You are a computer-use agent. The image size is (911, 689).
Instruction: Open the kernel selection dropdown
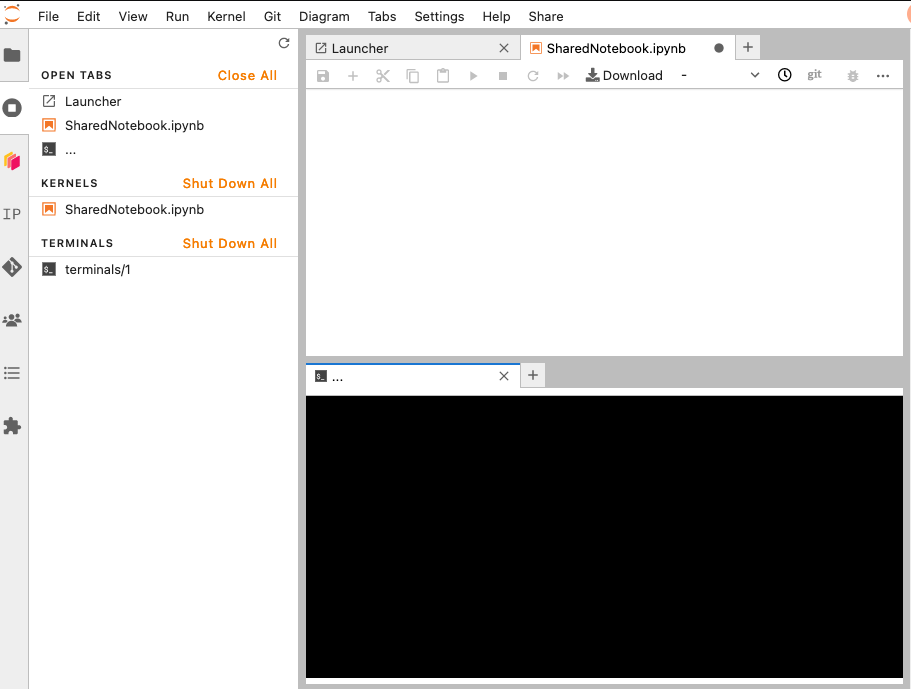[x=754, y=74]
